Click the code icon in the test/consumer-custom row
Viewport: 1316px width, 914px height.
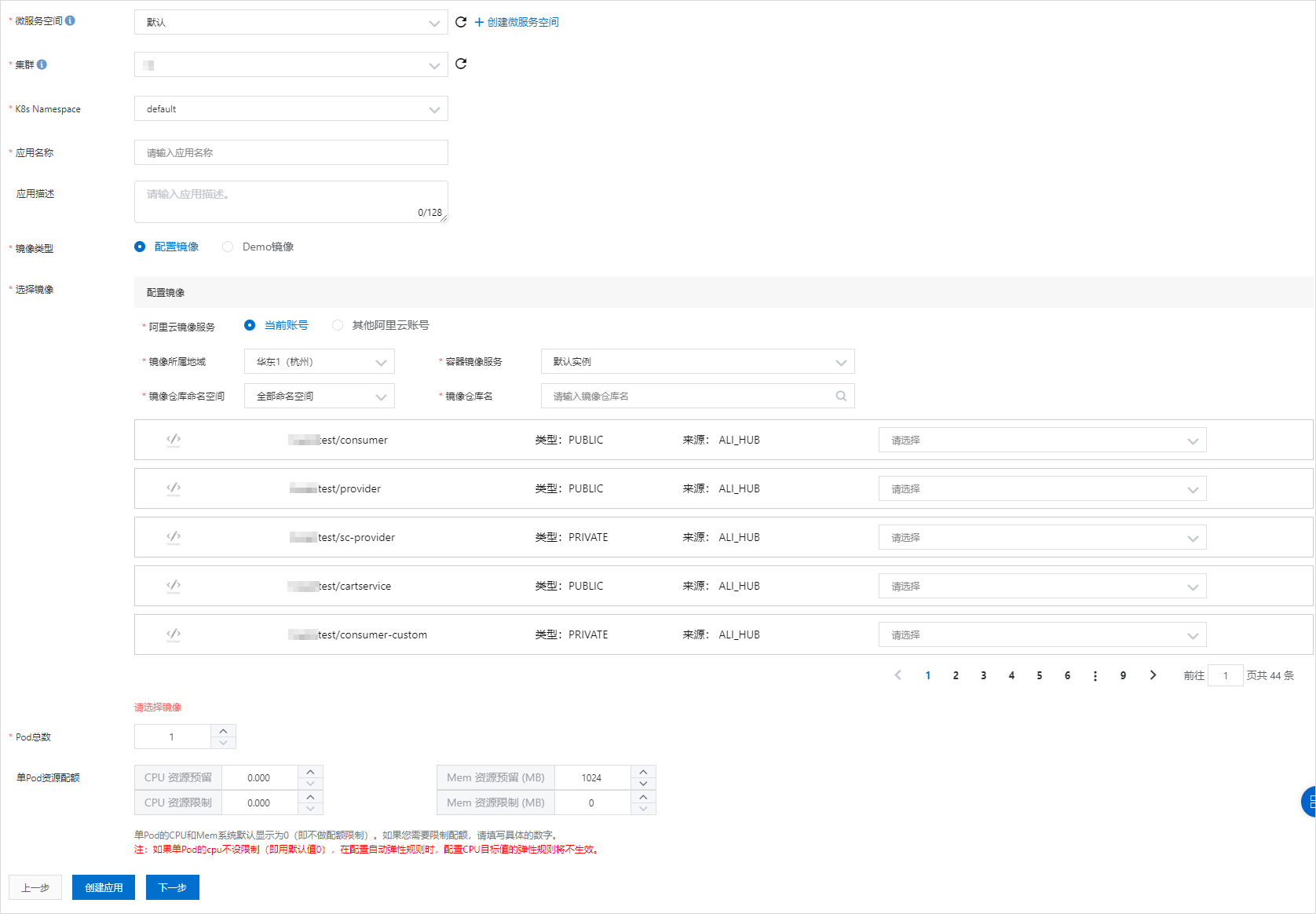[174, 634]
